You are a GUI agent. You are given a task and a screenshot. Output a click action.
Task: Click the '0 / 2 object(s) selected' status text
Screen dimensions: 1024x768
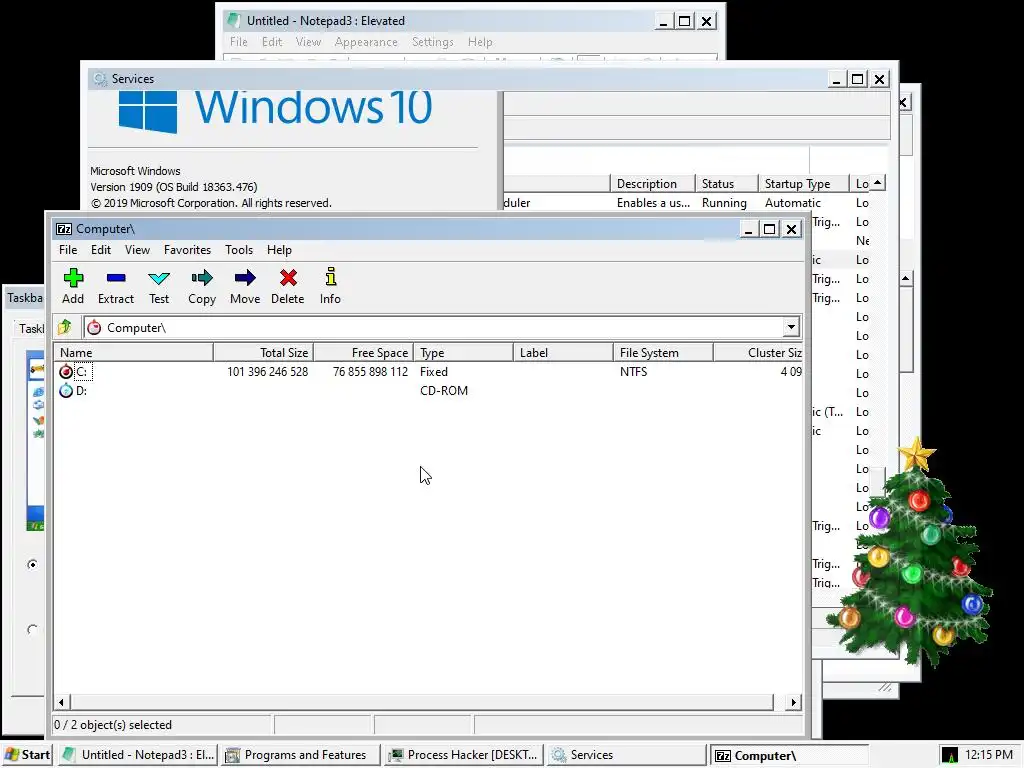pyautogui.click(x=113, y=725)
